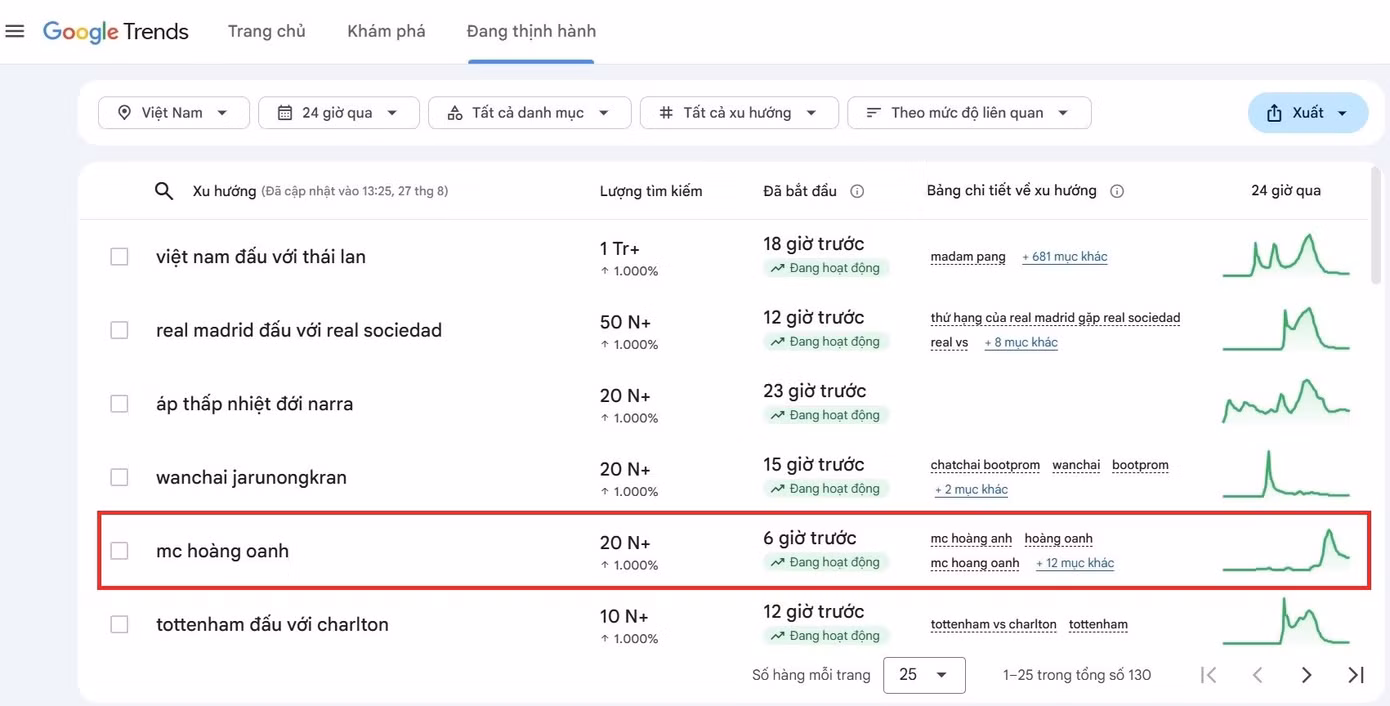
Task: Click sparkline chart for áp thấp nhiệt đới narra
Action: pyautogui.click(x=1286, y=401)
